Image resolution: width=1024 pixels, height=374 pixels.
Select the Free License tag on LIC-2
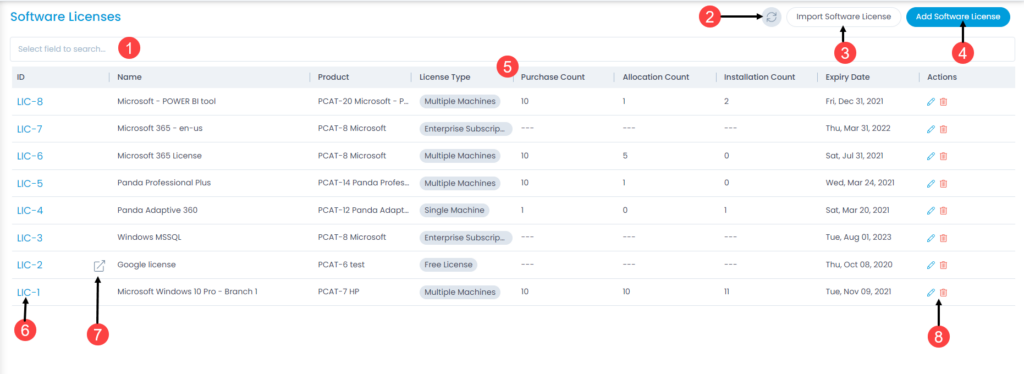pos(448,265)
